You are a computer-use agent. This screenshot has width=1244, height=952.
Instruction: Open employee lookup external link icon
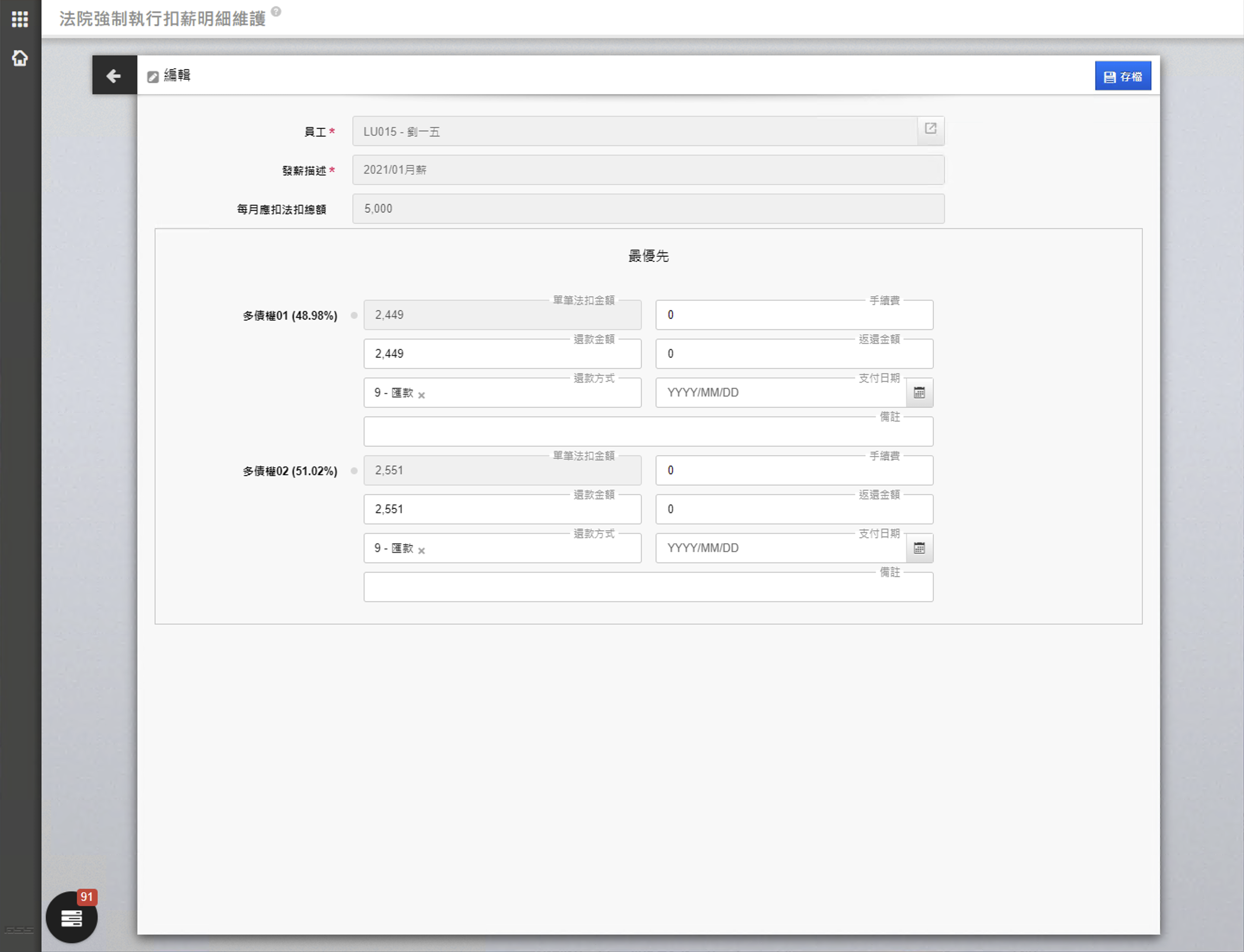point(930,129)
